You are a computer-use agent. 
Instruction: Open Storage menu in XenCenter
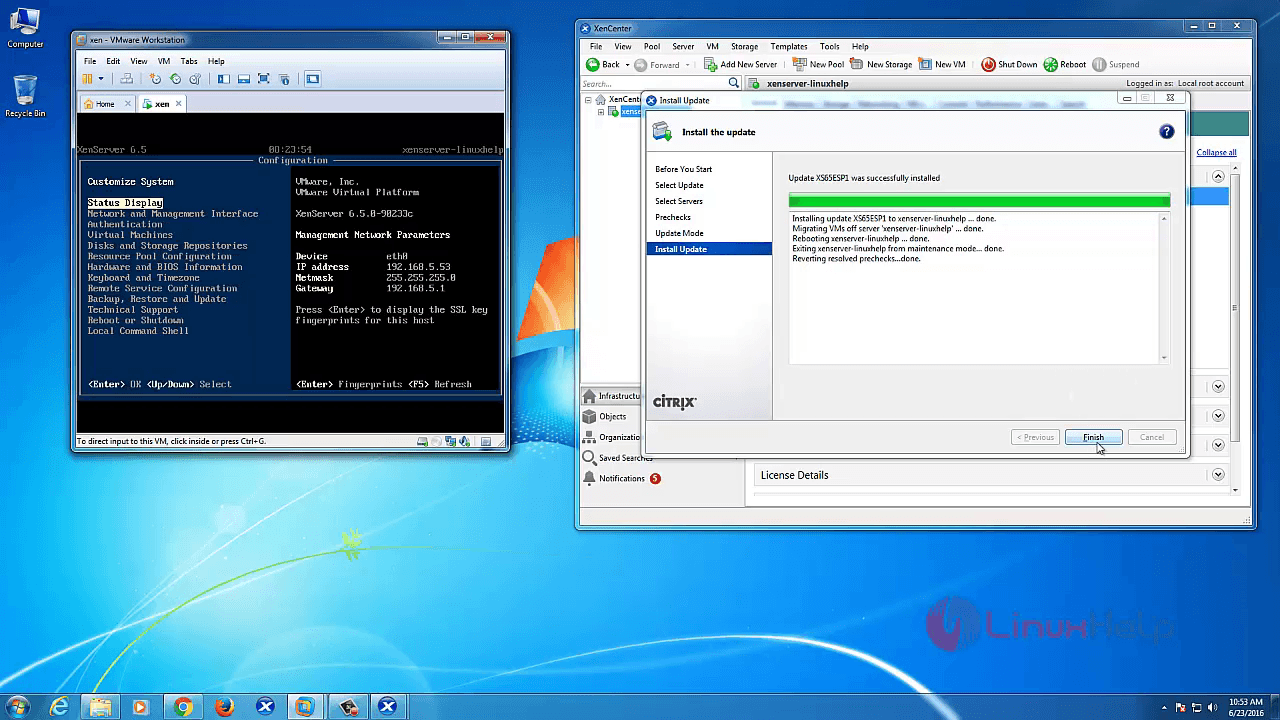744,46
